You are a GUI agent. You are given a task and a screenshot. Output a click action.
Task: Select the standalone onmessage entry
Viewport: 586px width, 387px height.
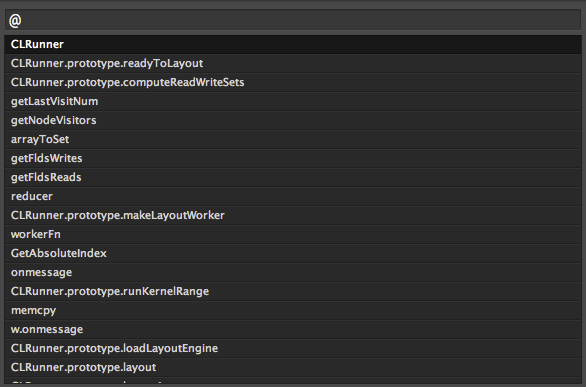click(293, 273)
